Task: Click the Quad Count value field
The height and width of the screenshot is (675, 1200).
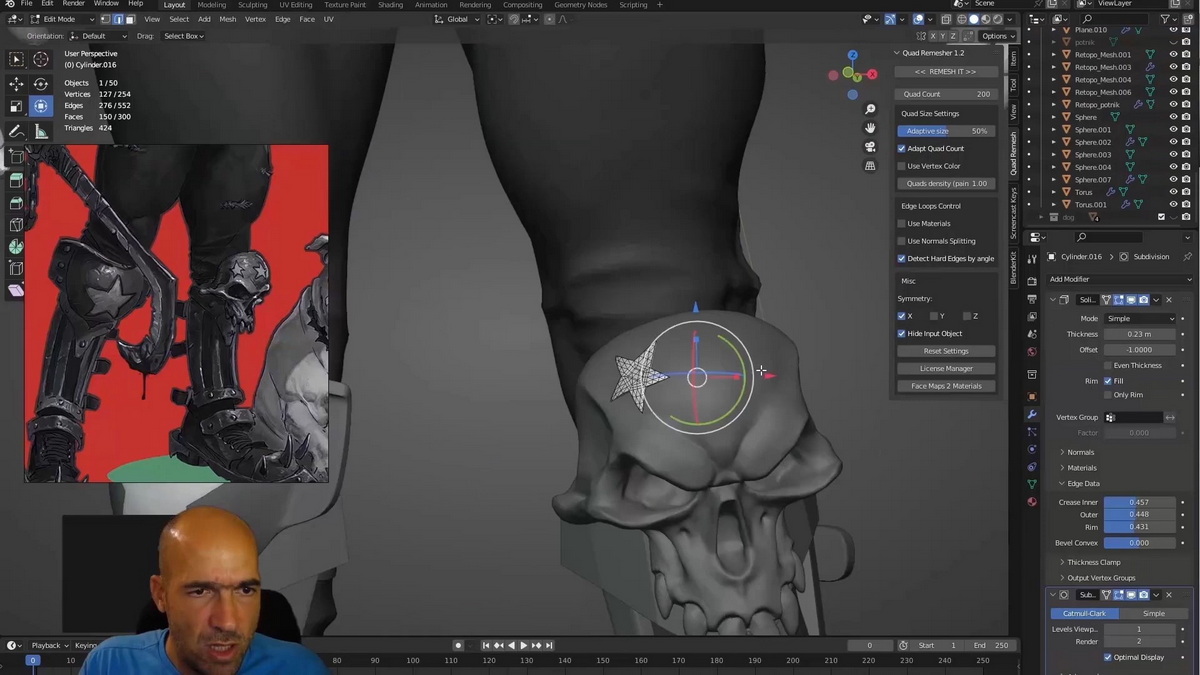Action: pos(946,94)
